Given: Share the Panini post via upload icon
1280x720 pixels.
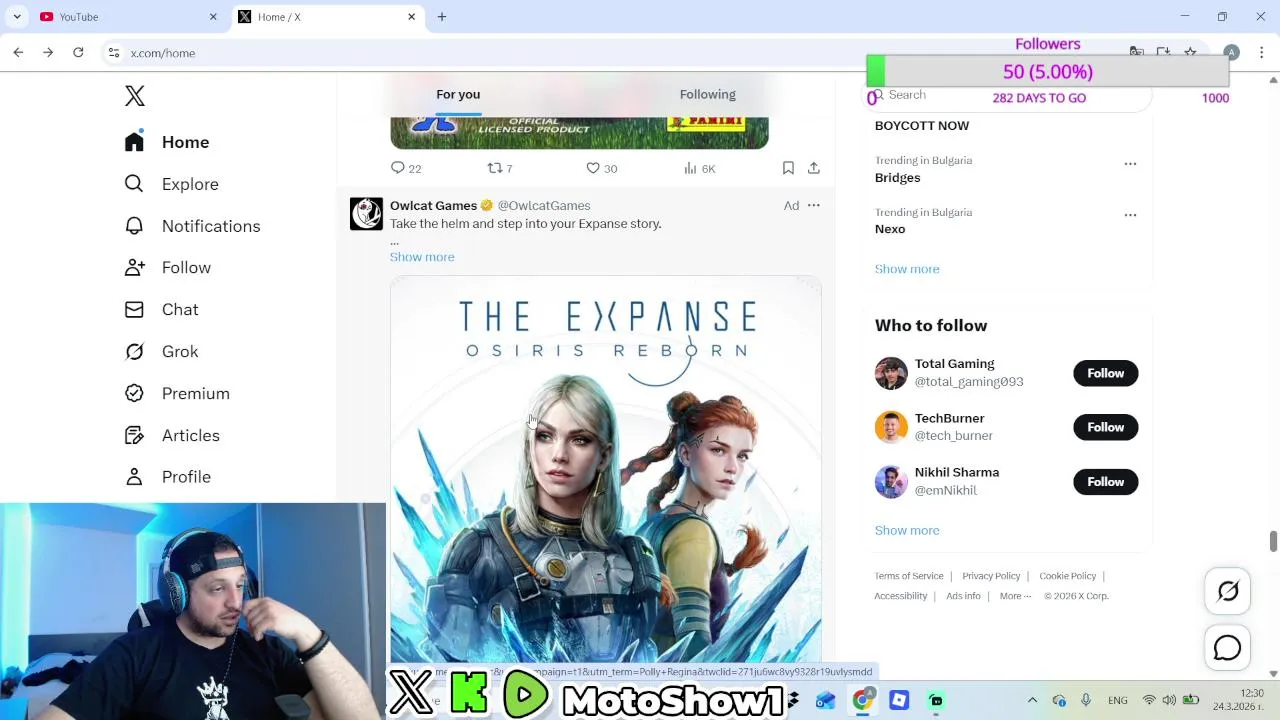Looking at the screenshot, I should [814, 168].
